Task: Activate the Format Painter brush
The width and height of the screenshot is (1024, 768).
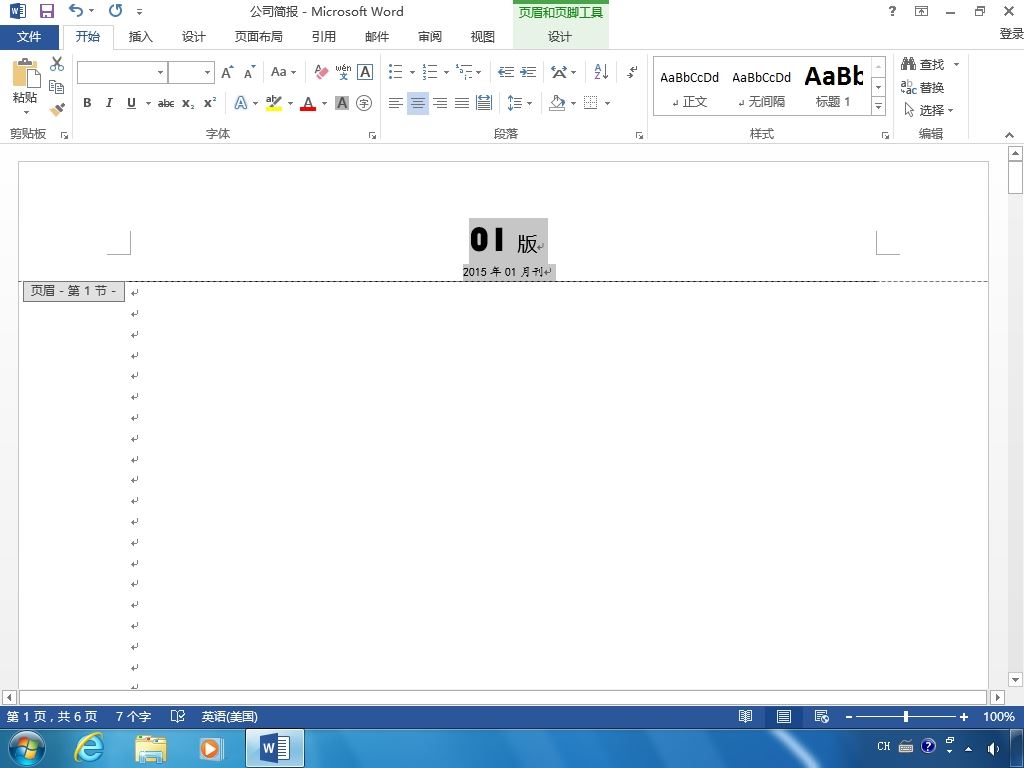Action: (57, 109)
